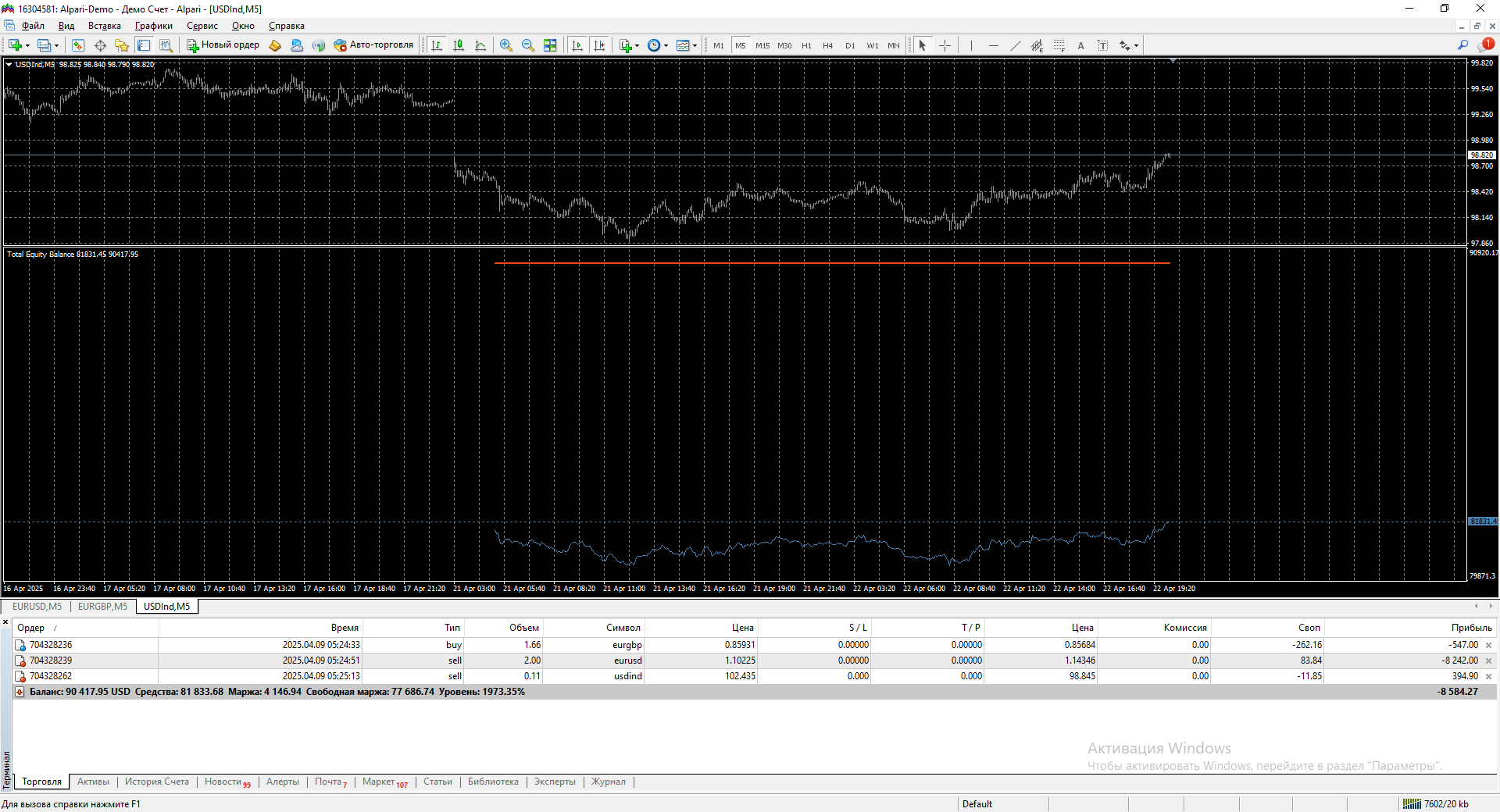The image size is (1500, 812).
Task: Zoom out of the chart
Action: [528, 45]
